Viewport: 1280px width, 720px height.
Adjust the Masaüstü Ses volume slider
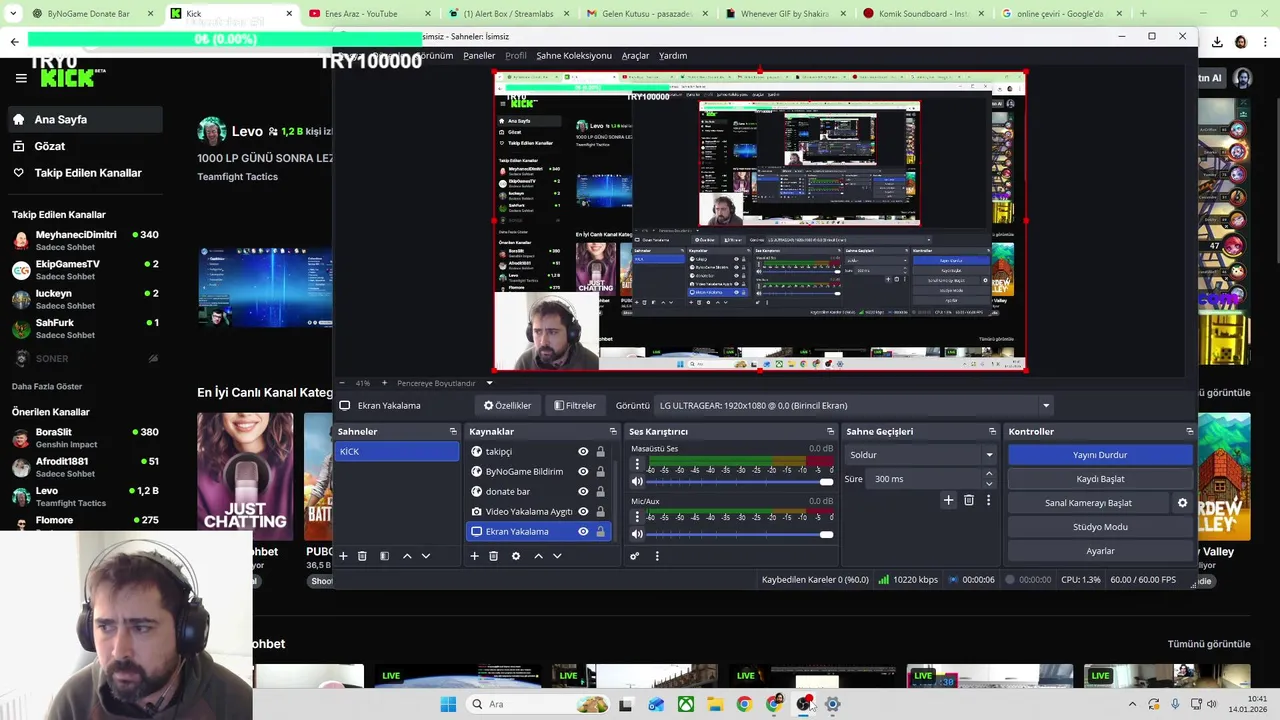tap(740, 482)
